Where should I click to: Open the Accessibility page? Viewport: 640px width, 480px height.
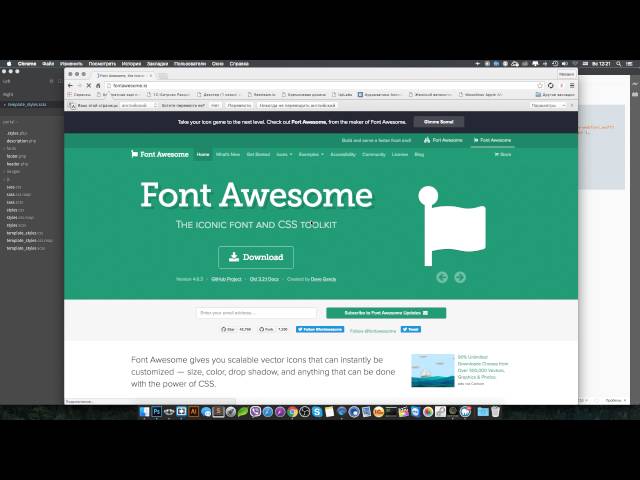point(343,154)
